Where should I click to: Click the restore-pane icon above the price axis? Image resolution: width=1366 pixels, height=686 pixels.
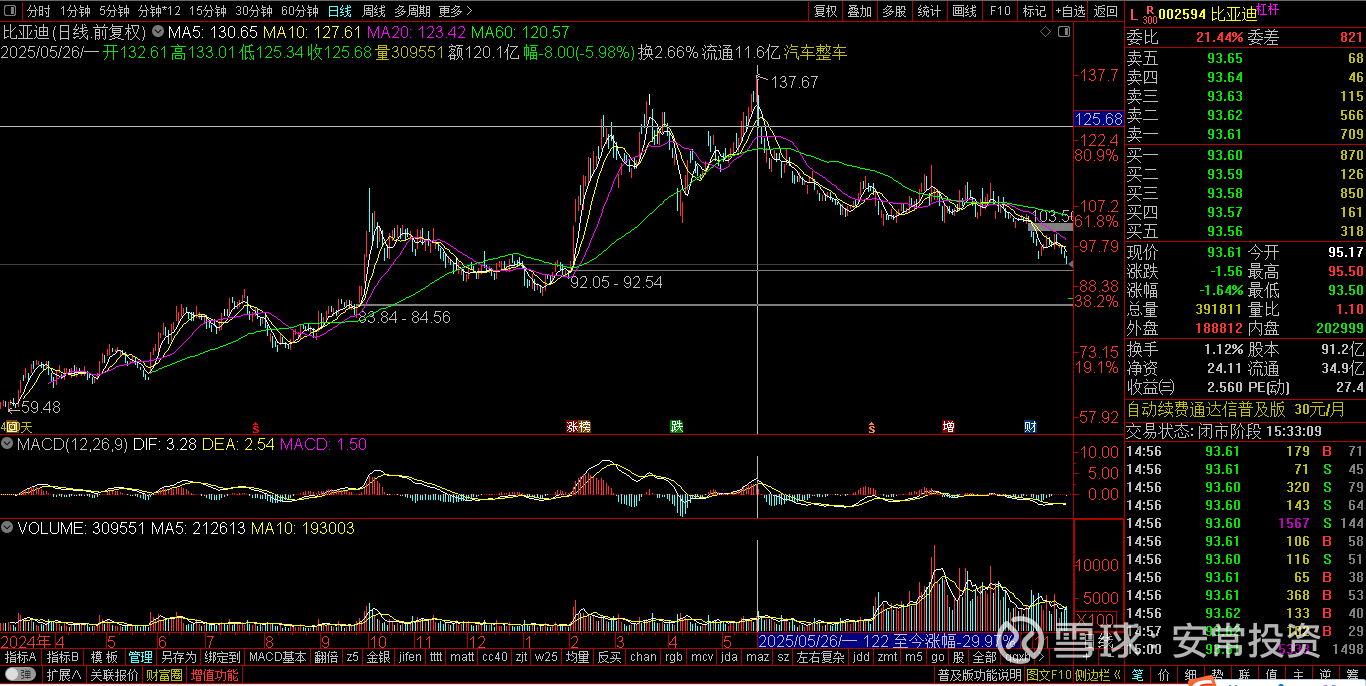tap(1064, 32)
